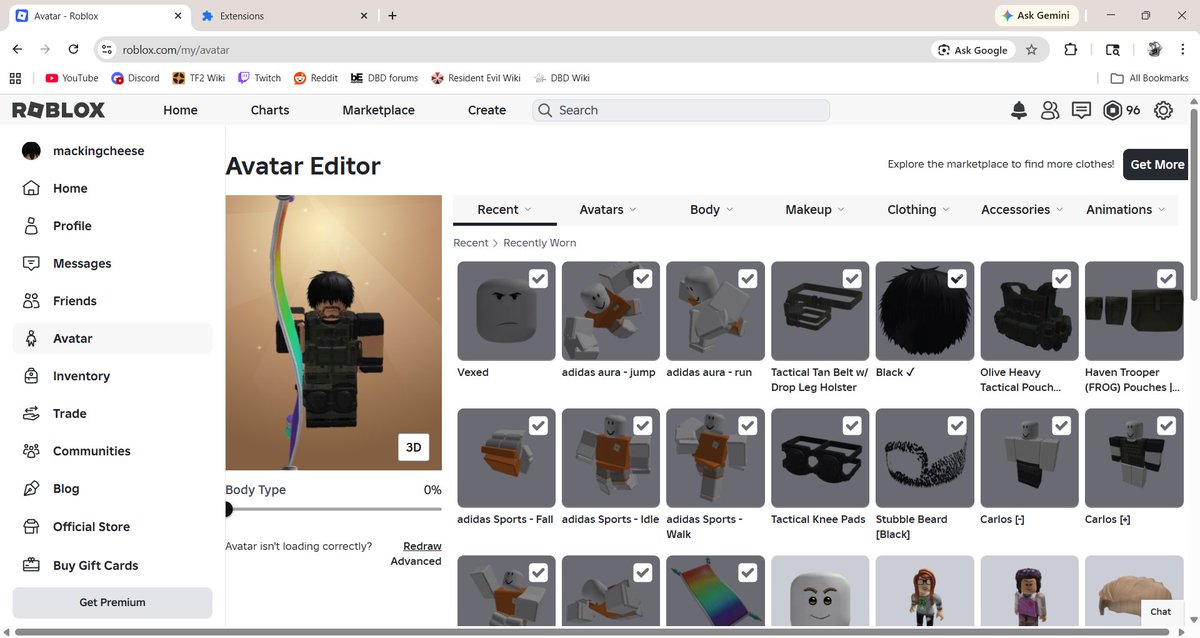1200x638 pixels.
Task: Uncheck Tactical Tan Belt w/ Drop Leg Holster
Action: (x=852, y=278)
